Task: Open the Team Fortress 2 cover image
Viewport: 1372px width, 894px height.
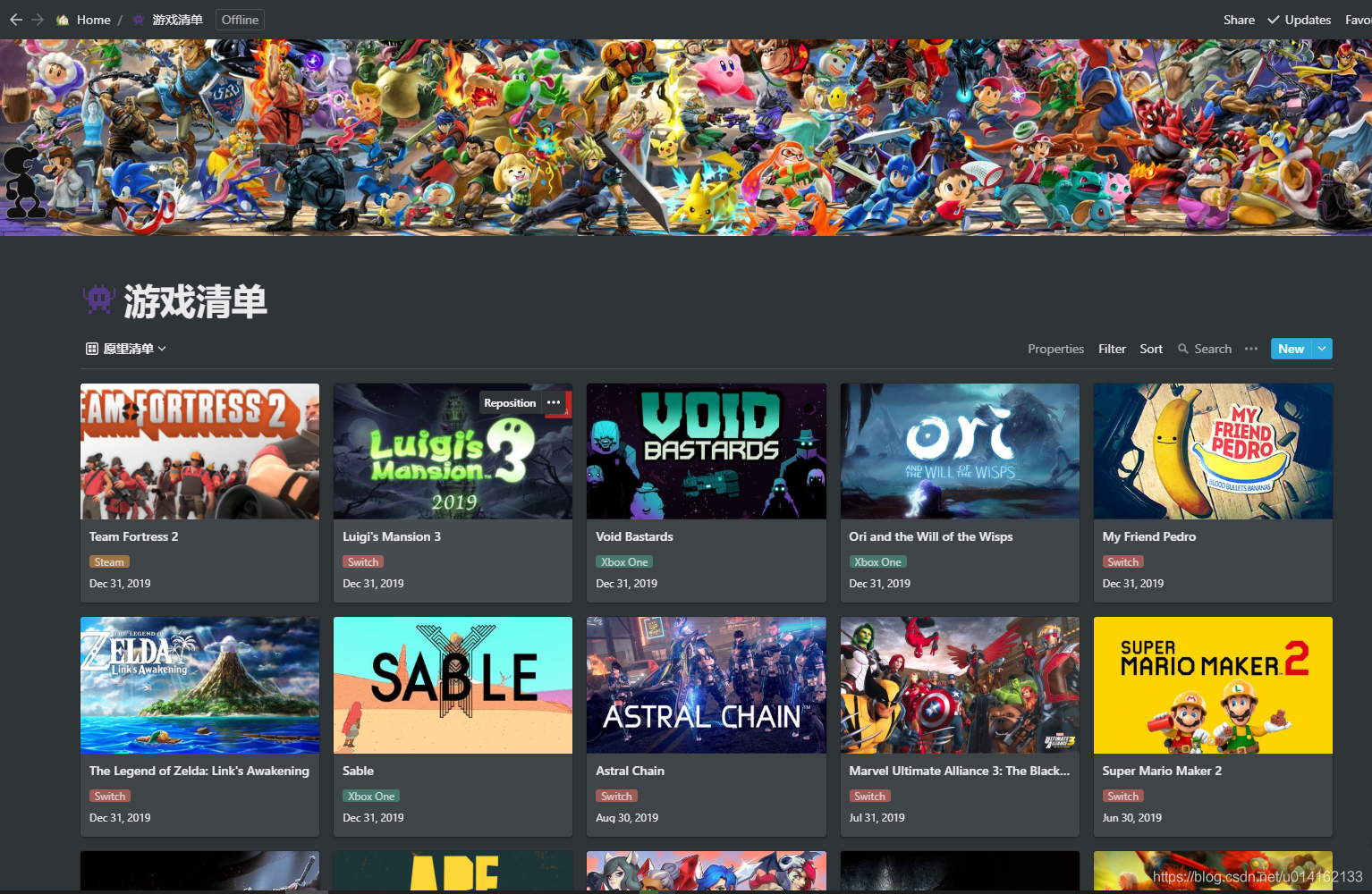Action: click(x=199, y=451)
